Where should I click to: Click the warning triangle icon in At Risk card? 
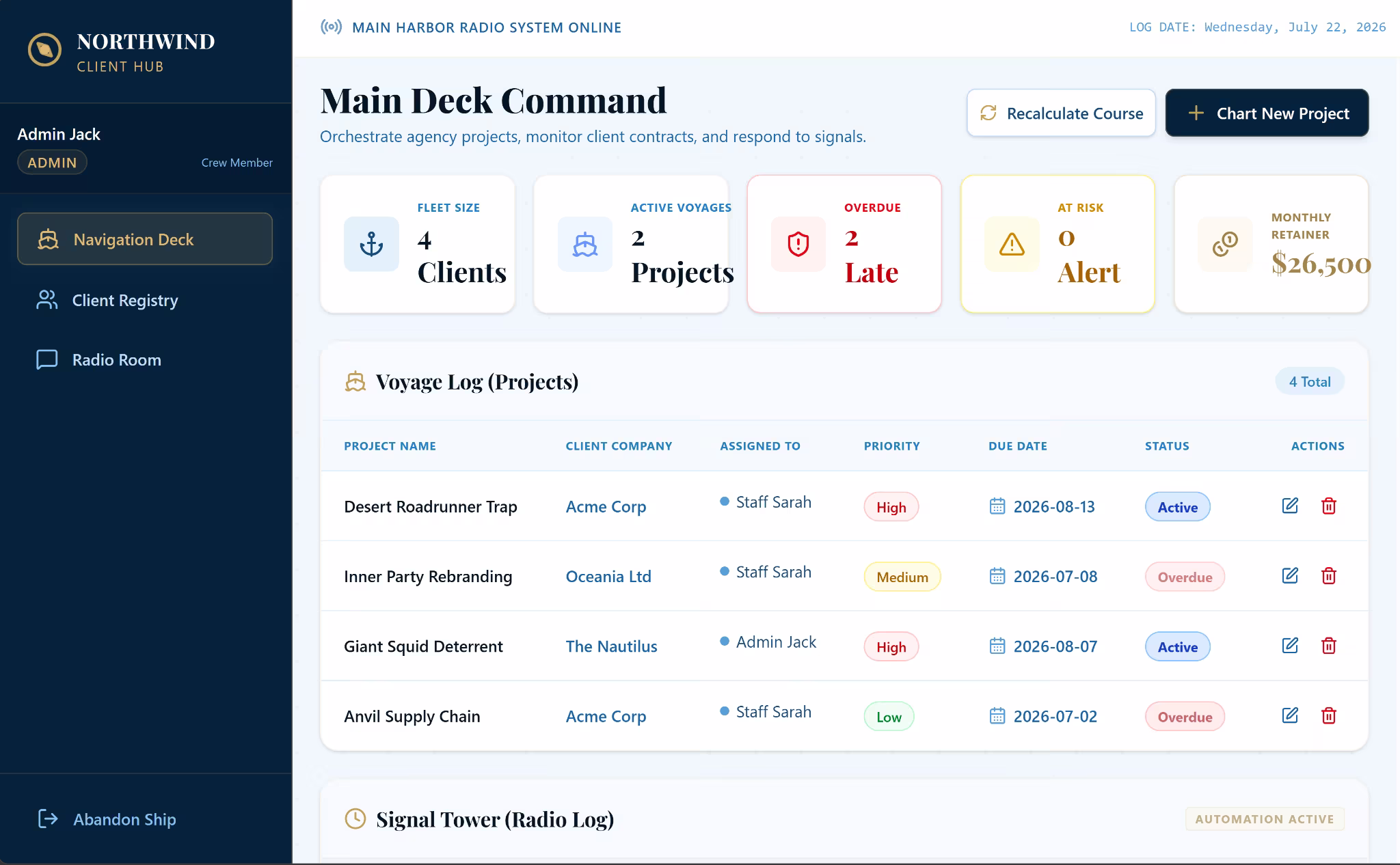tap(1012, 244)
